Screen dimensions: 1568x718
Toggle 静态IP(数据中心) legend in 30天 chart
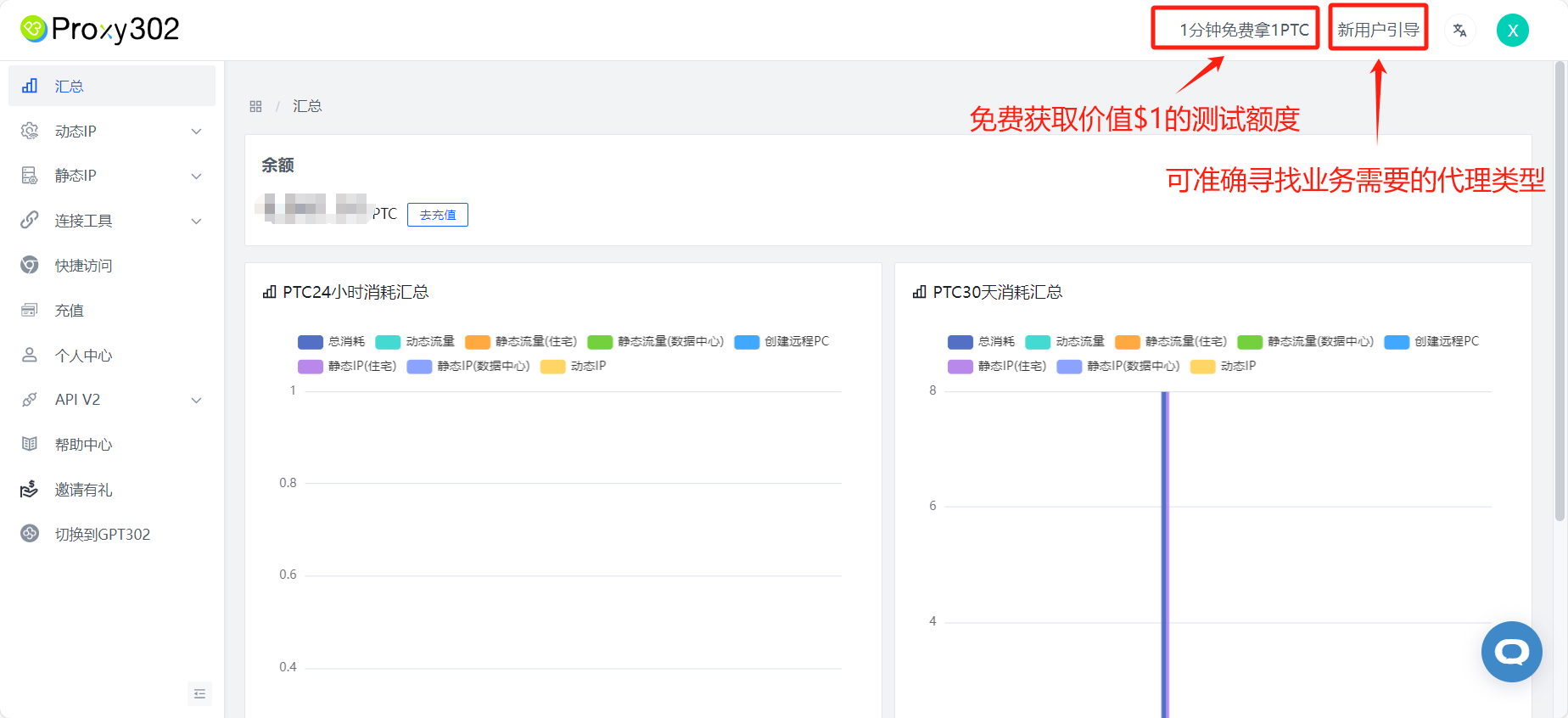(1118, 366)
